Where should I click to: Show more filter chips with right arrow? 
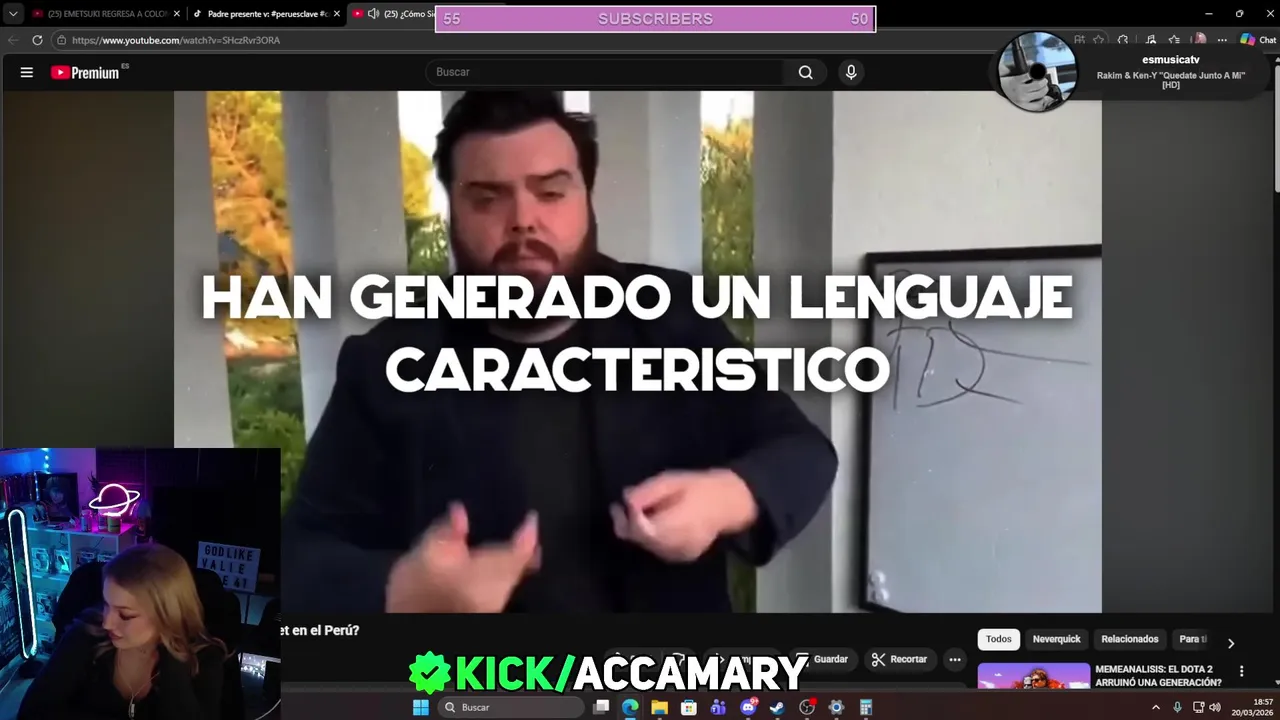coord(1231,643)
